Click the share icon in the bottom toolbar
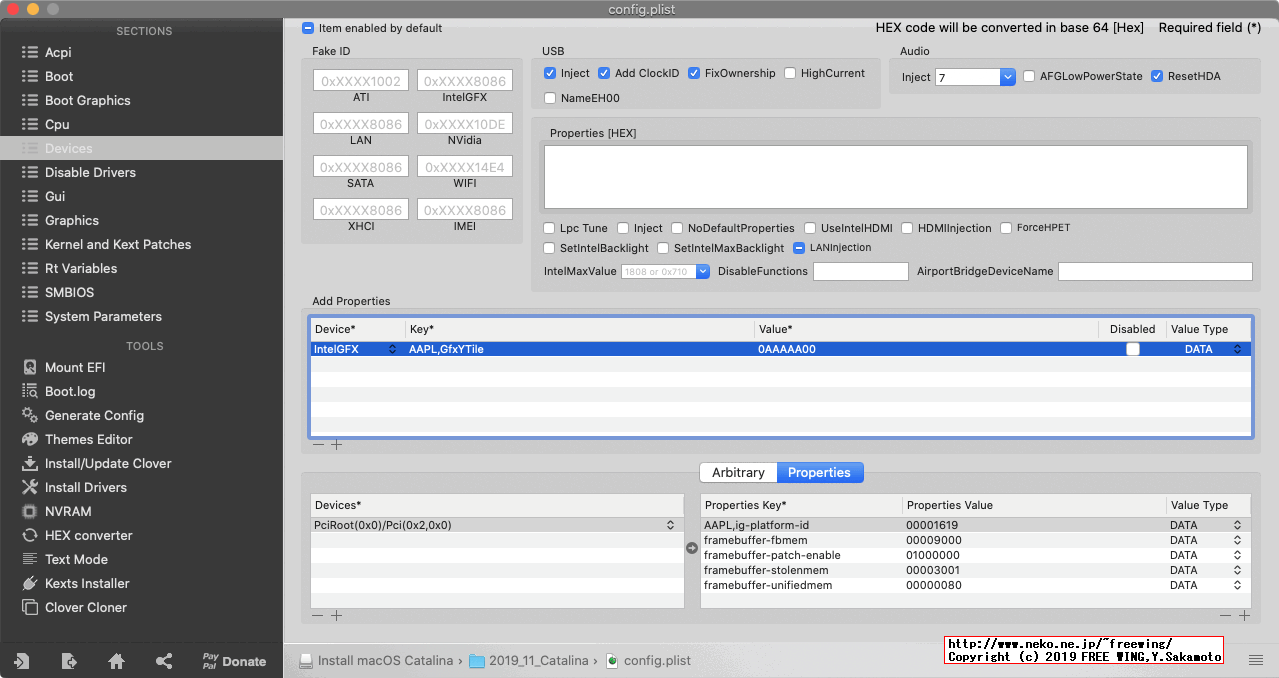This screenshot has width=1279, height=678. 164,661
